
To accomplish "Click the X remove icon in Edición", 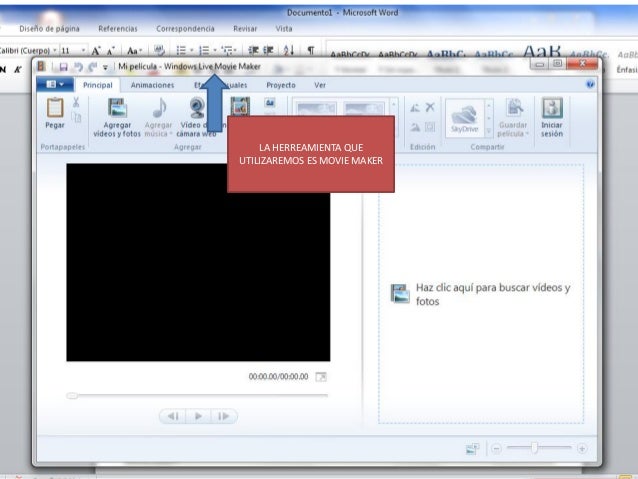I will (x=430, y=107).
